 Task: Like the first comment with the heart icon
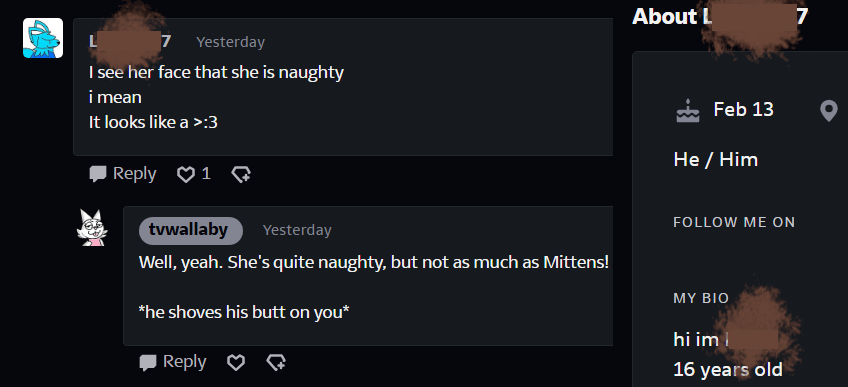coord(186,174)
